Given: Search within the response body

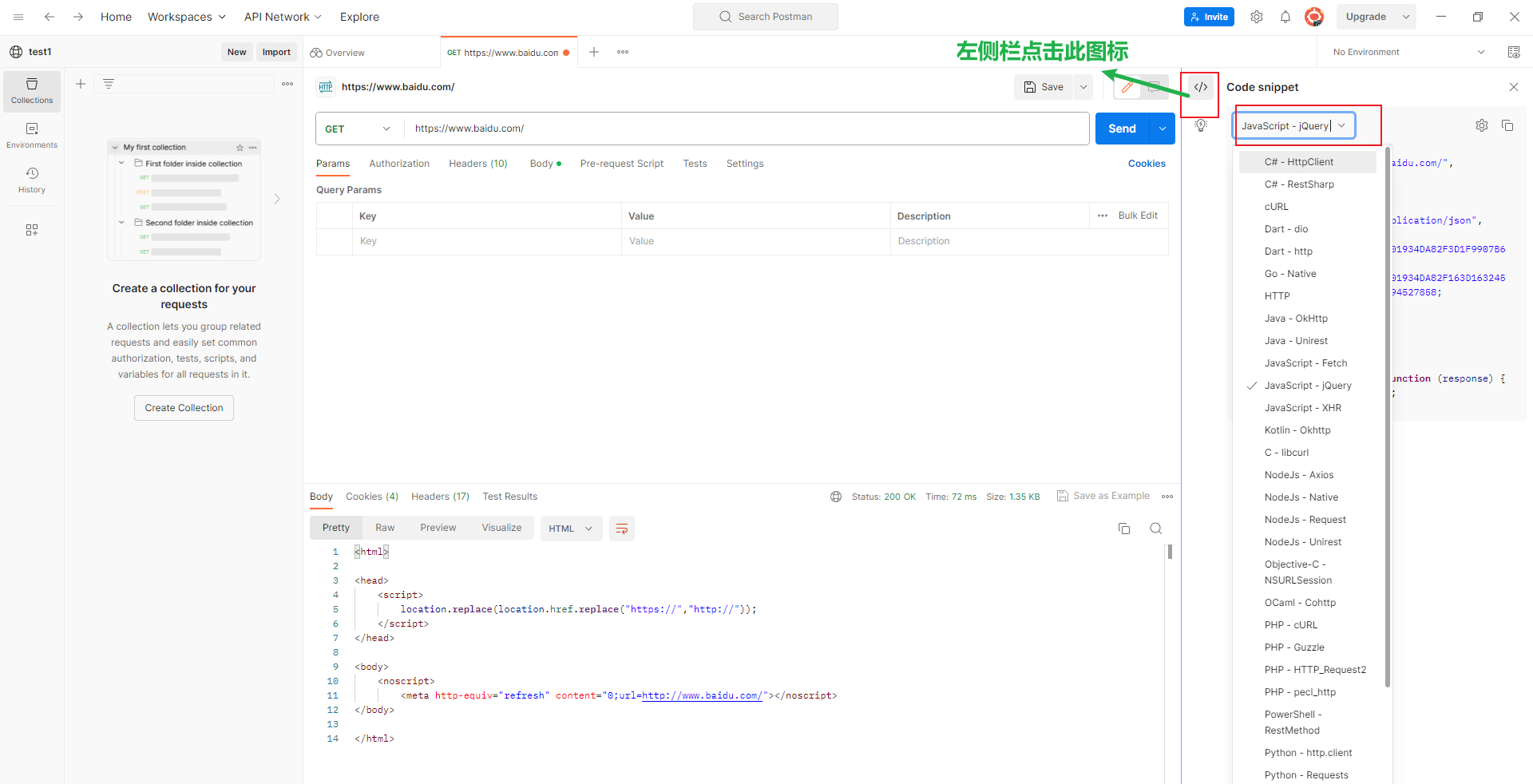Looking at the screenshot, I should click(1155, 529).
